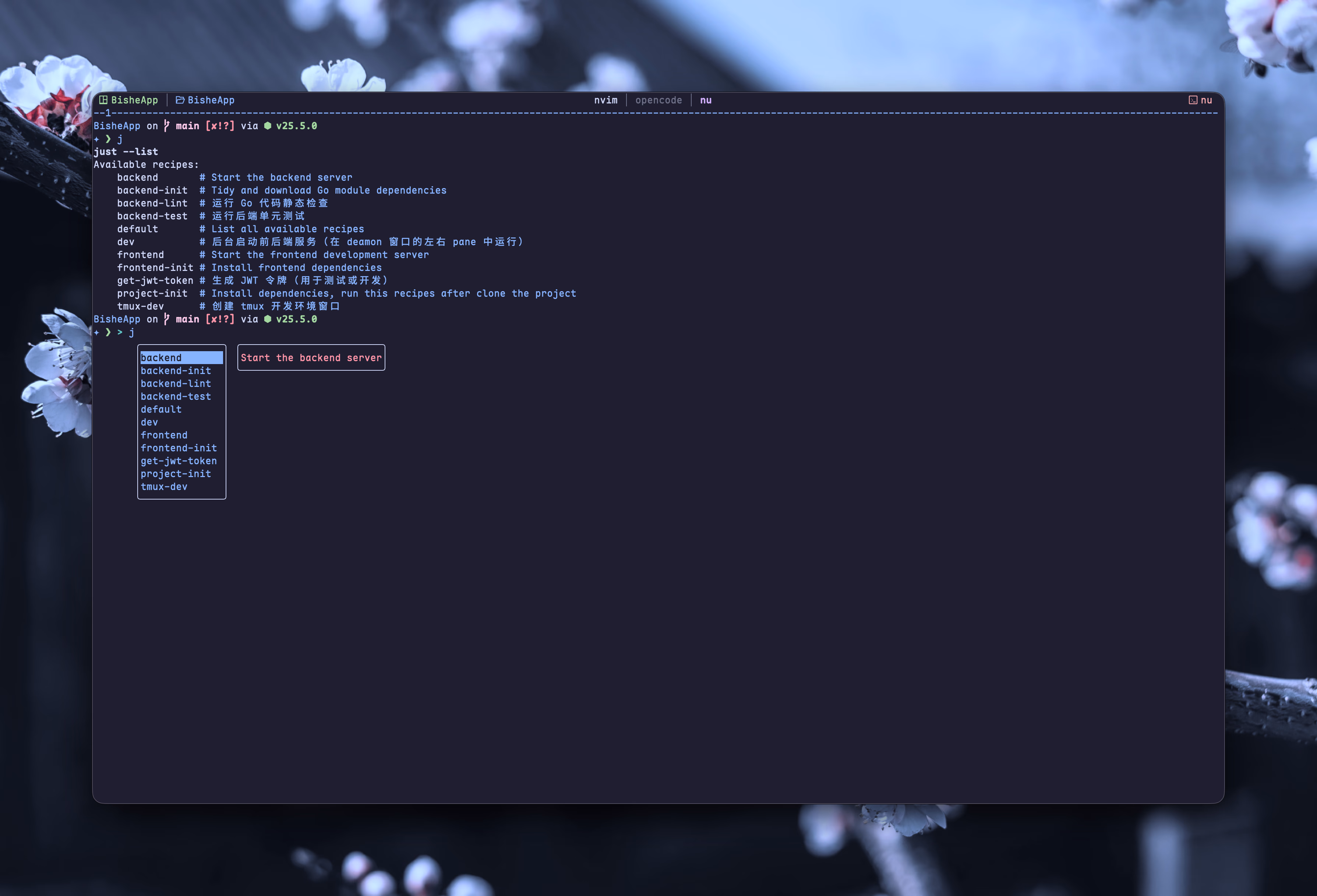
Task: Click the description box Start the backend server
Action: 311,357
